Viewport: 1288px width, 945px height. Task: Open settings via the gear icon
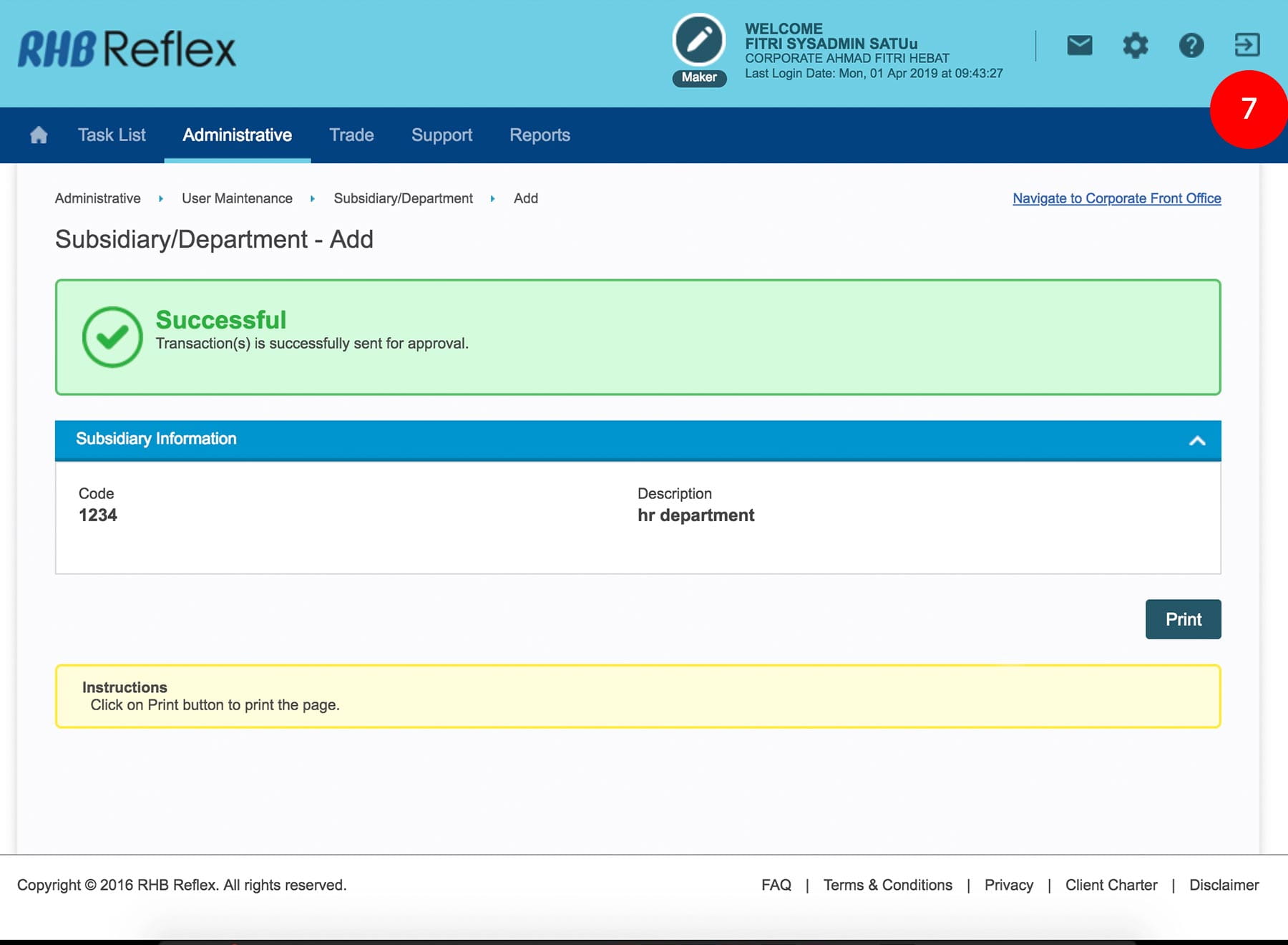tap(1135, 46)
